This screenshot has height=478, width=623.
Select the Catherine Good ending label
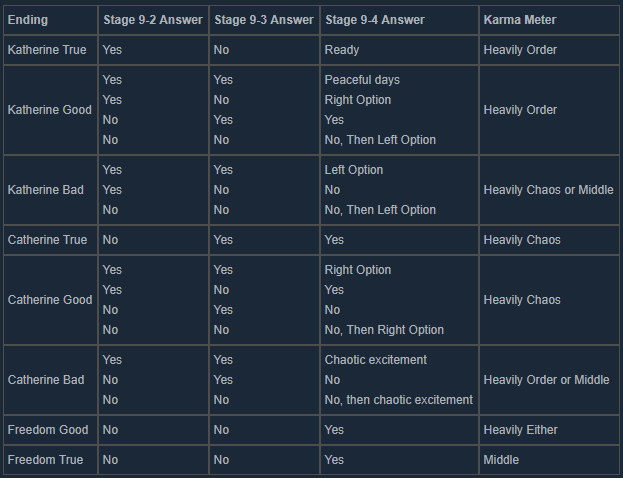[49, 300]
